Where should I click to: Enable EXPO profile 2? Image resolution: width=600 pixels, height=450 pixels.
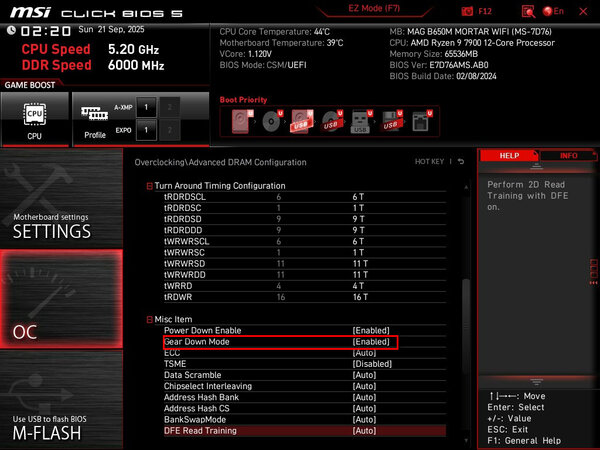170,130
